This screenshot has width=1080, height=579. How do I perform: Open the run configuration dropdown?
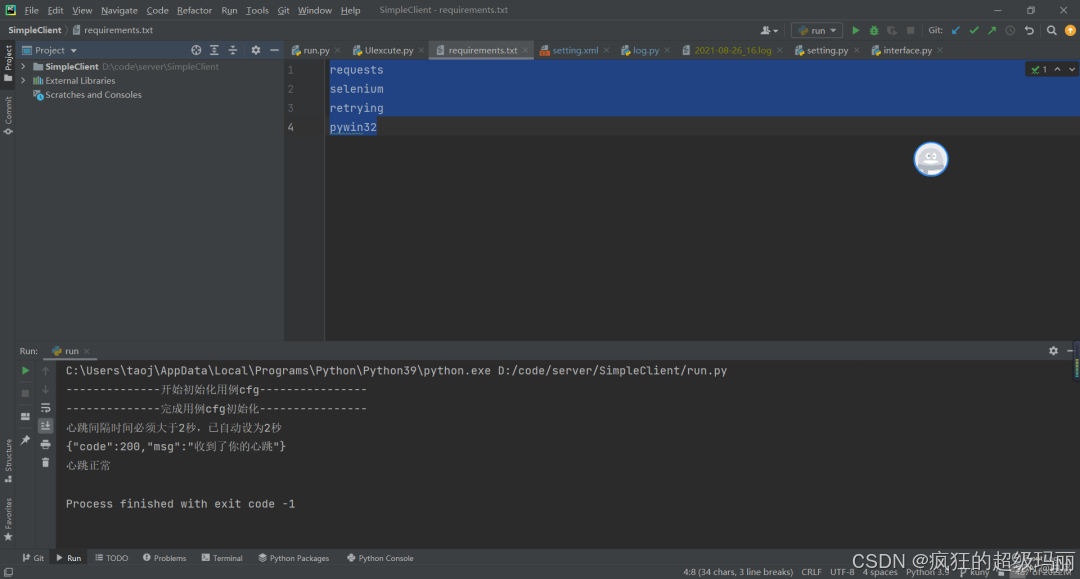click(x=817, y=30)
